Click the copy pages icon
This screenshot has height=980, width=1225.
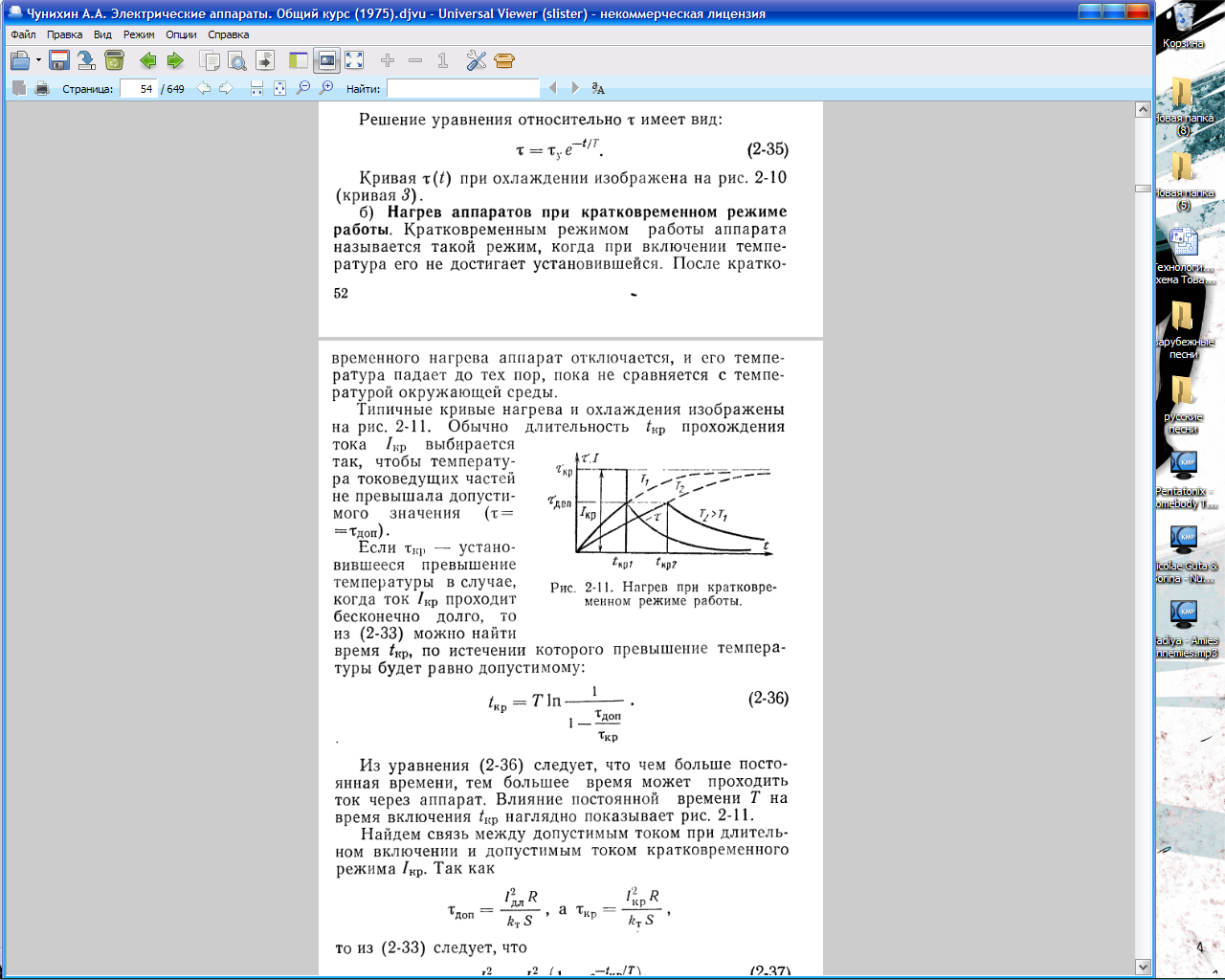[210, 60]
